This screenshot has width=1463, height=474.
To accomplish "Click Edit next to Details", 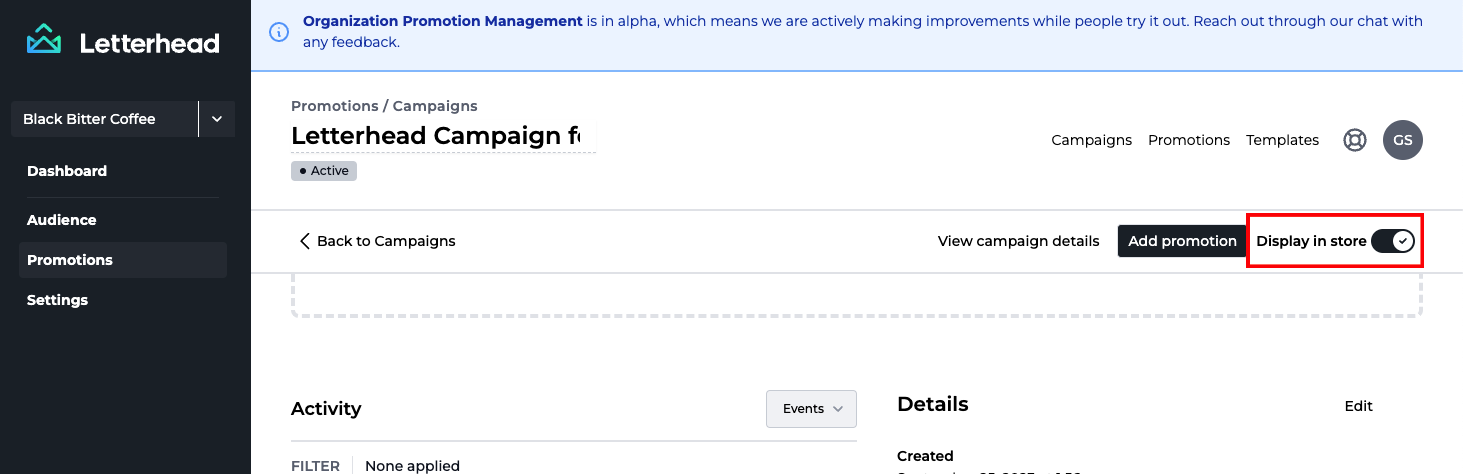I will (x=1358, y=406).
